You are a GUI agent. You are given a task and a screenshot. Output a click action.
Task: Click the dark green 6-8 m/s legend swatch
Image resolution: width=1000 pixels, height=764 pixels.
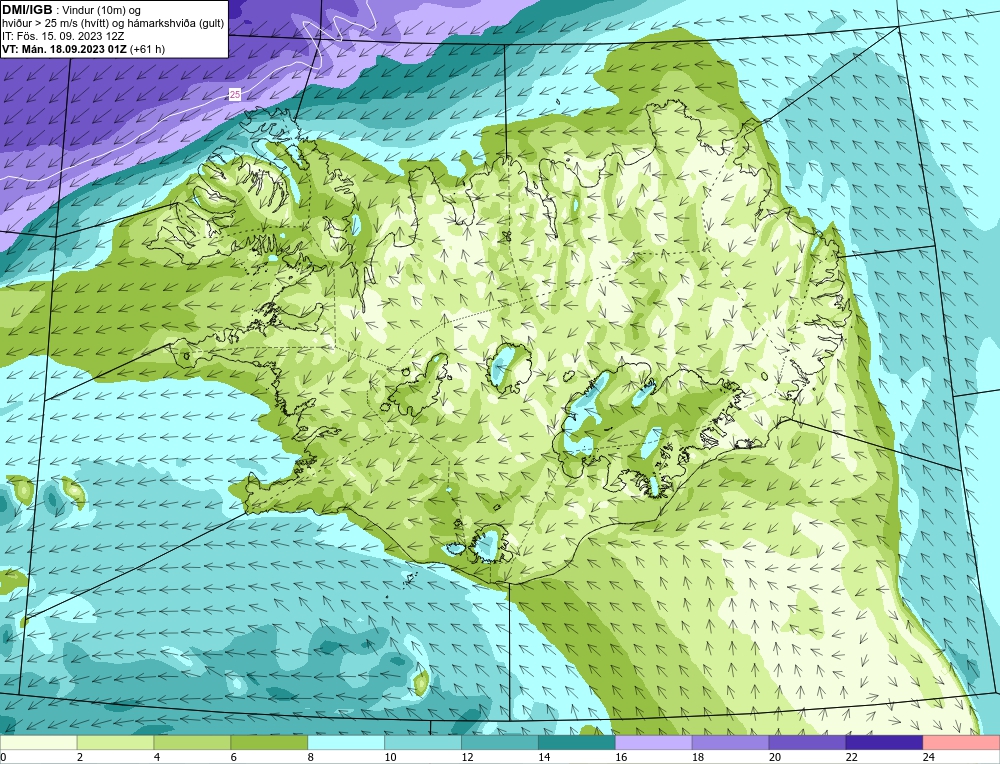[269, 743]
